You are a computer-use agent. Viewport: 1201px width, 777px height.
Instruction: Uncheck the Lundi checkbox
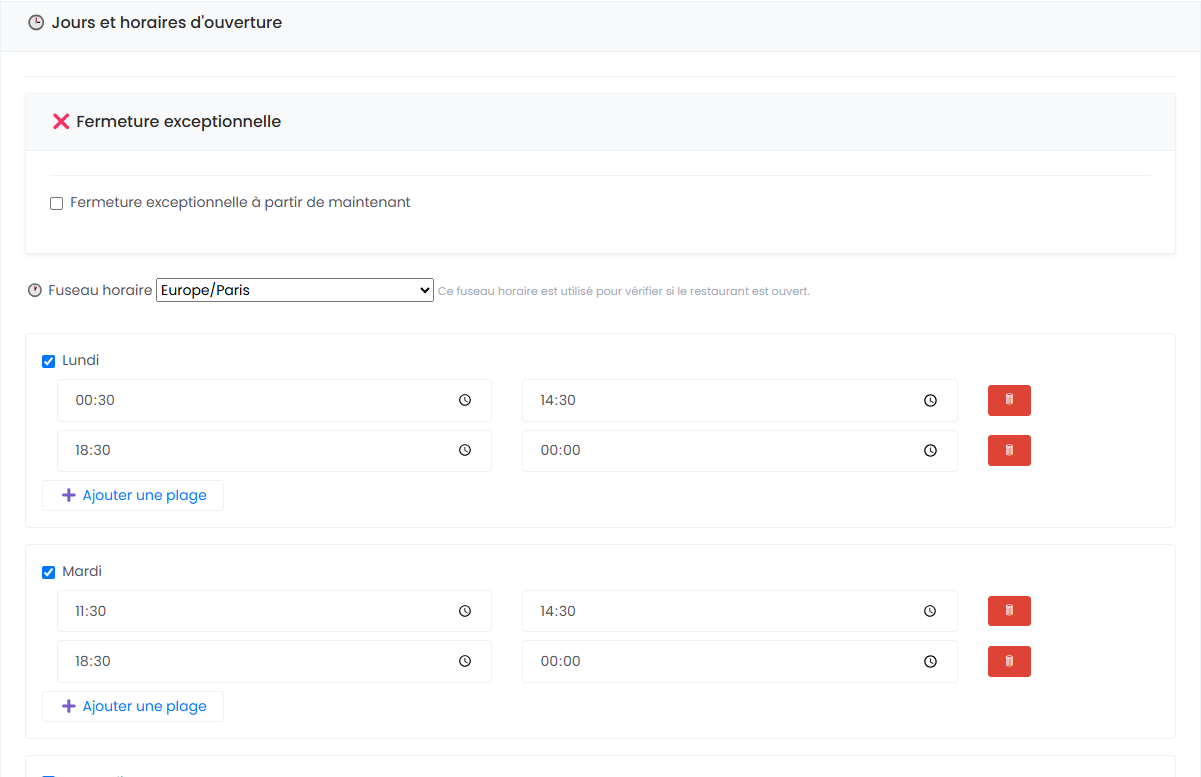coord(49,361)
